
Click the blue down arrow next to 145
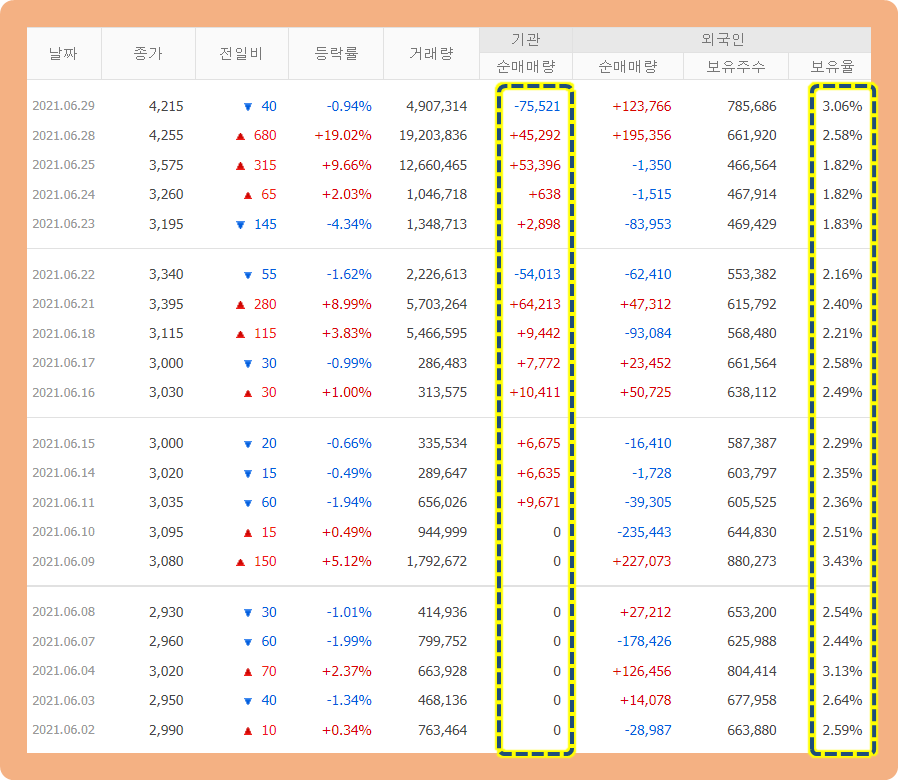coord(241,224)
